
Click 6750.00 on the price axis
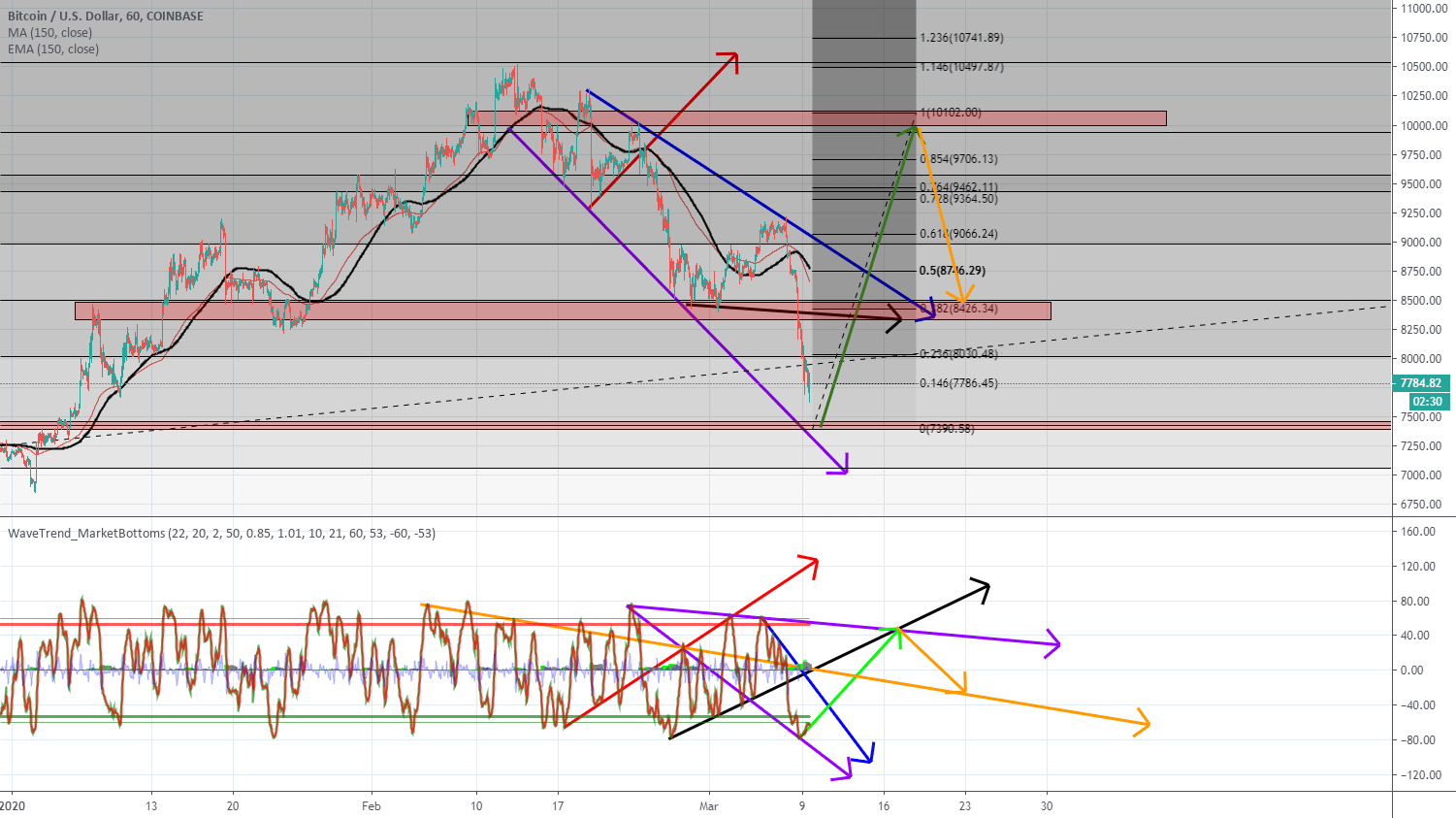coord(1422,505)
